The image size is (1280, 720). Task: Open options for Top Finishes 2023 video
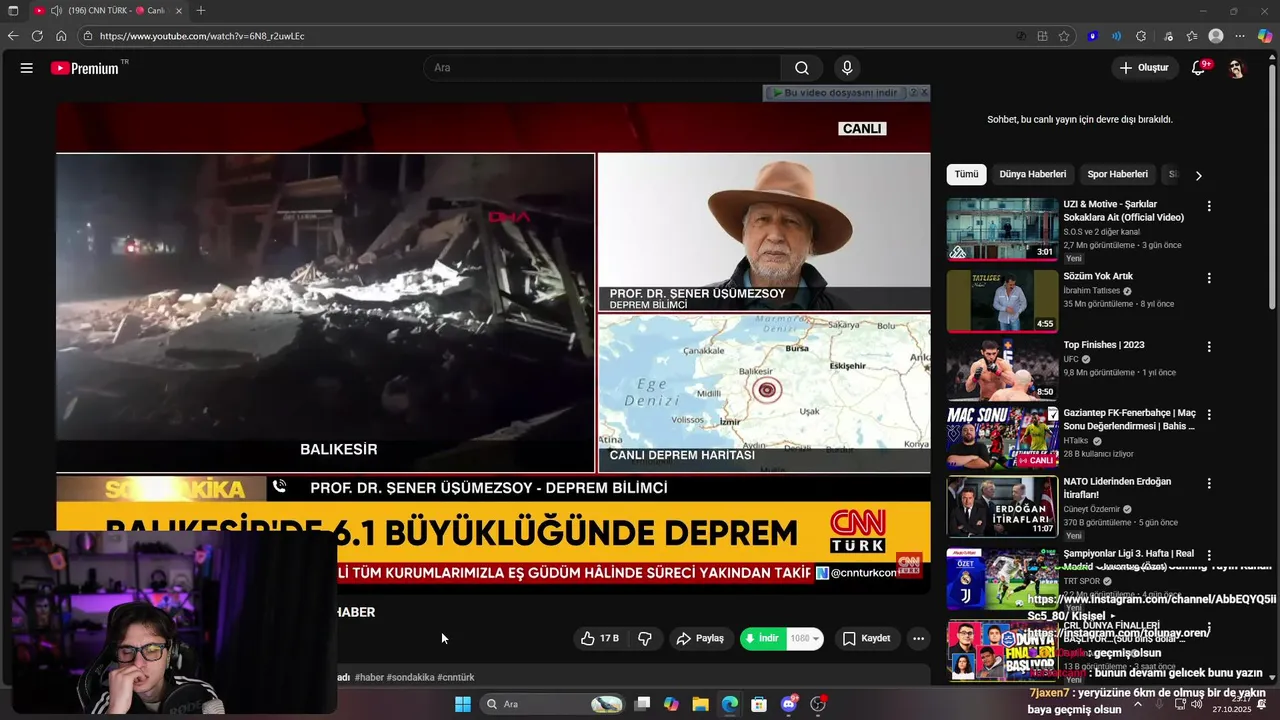(1209, 347)
